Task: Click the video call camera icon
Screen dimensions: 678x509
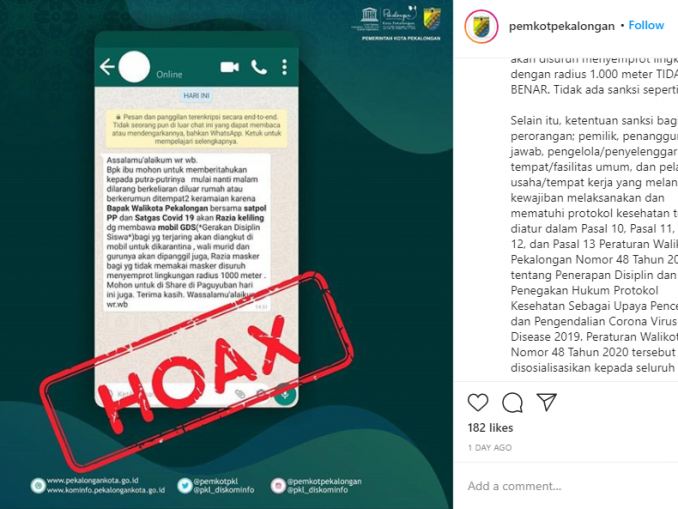Action: tap(230, 67)
